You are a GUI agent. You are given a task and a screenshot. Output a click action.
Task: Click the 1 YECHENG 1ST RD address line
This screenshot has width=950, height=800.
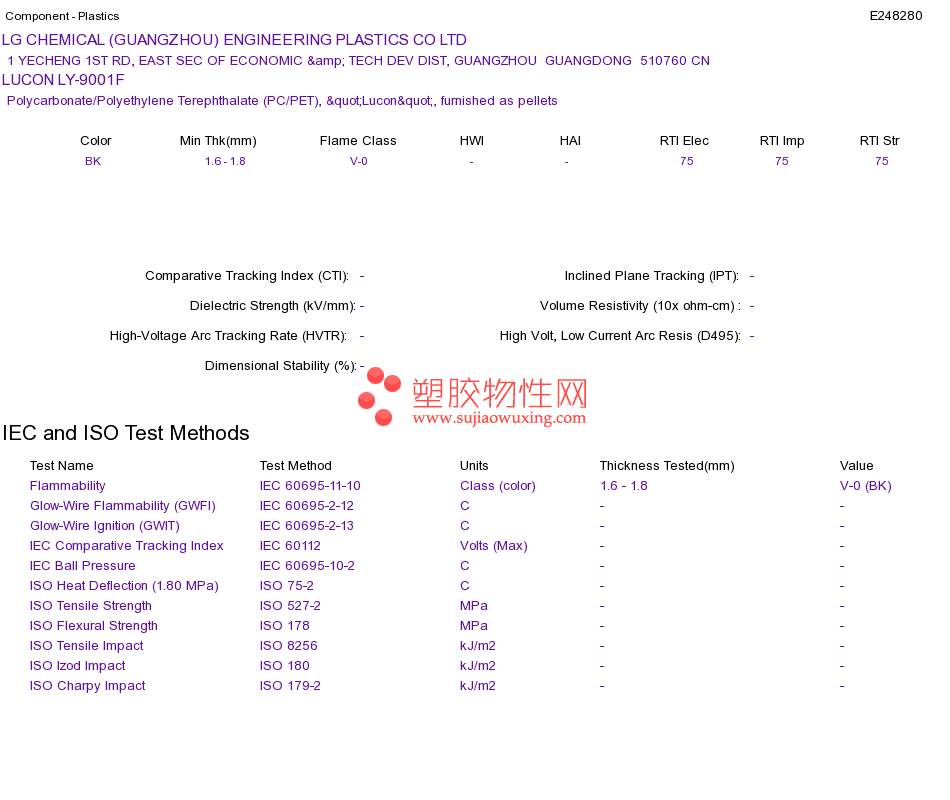tap(358, 61)
